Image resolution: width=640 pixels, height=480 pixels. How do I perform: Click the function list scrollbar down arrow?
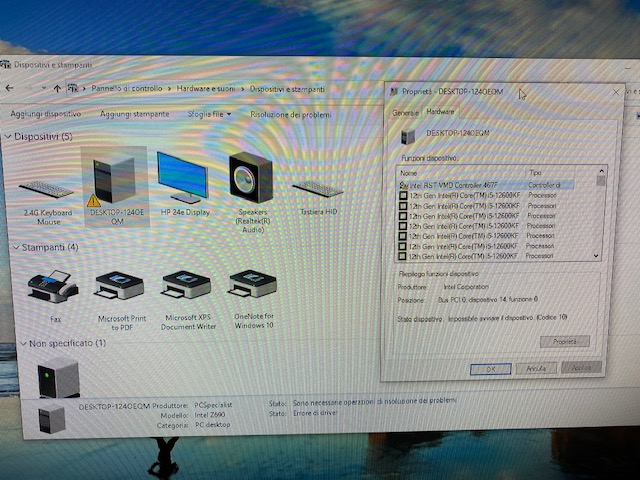click(x=596, y=256)
